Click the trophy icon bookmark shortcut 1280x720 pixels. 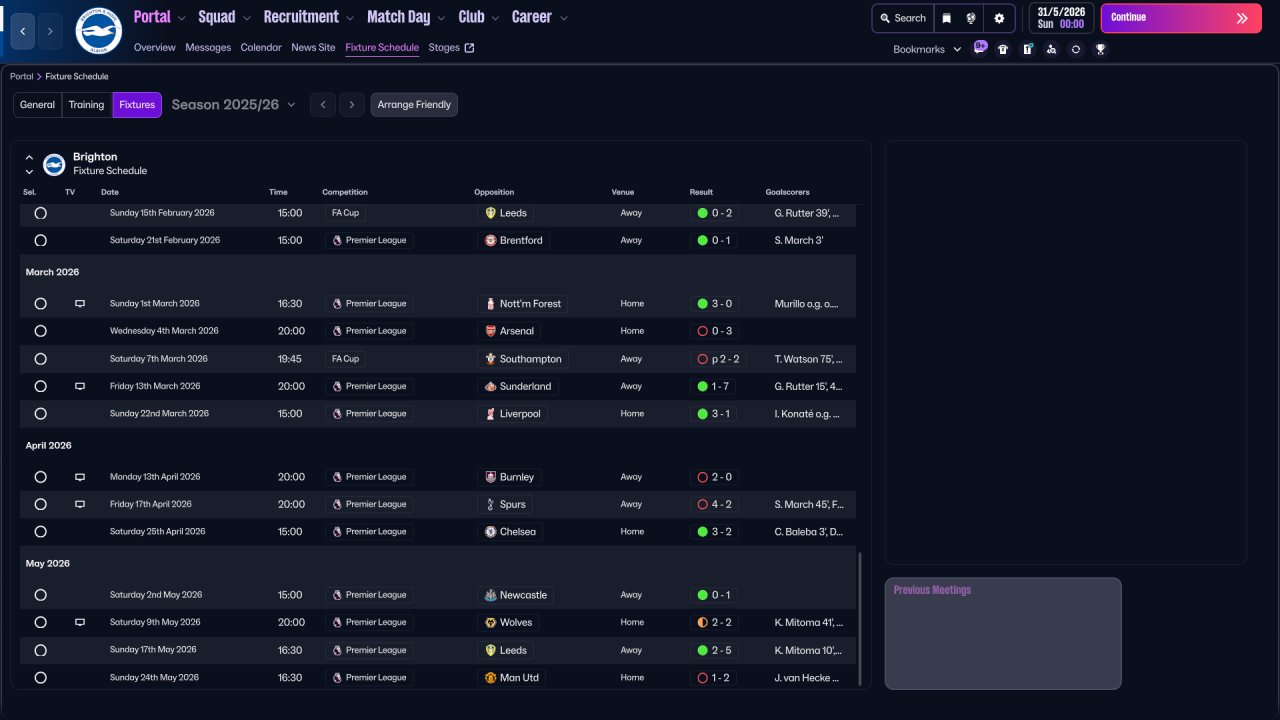coord(1100,49)
